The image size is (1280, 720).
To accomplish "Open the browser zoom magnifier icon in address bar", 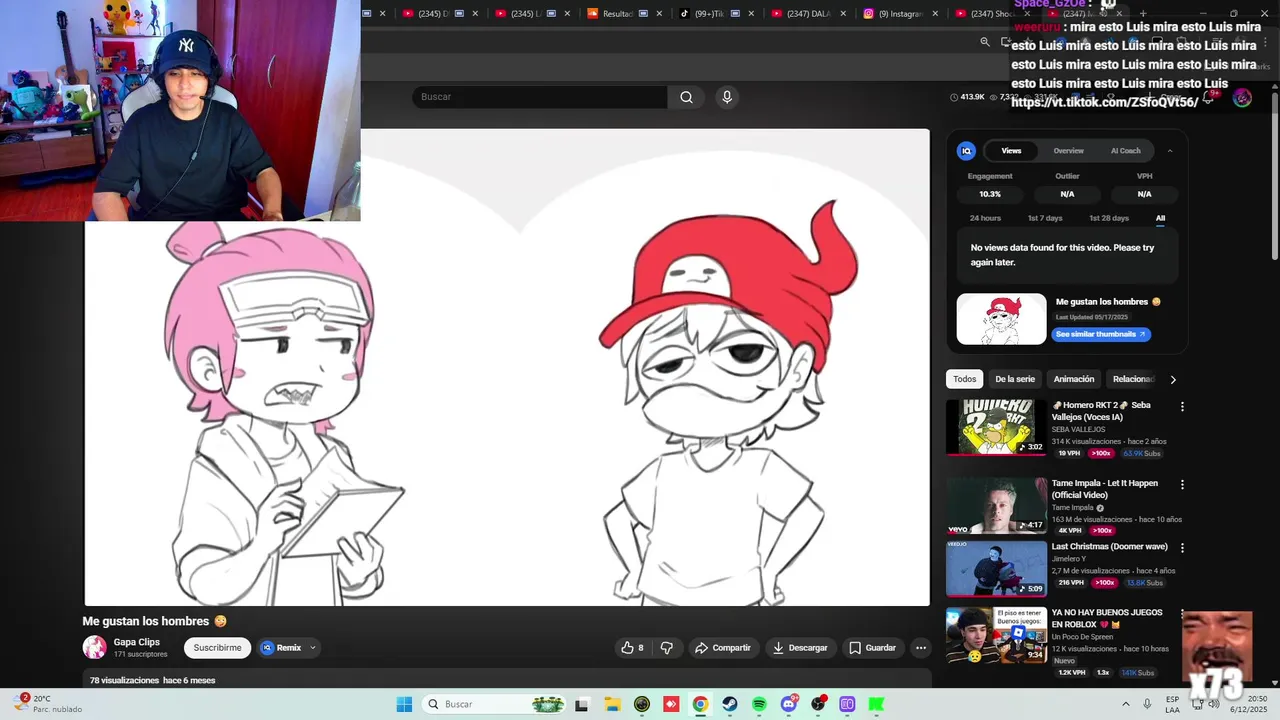I will [x=985, y=42].
